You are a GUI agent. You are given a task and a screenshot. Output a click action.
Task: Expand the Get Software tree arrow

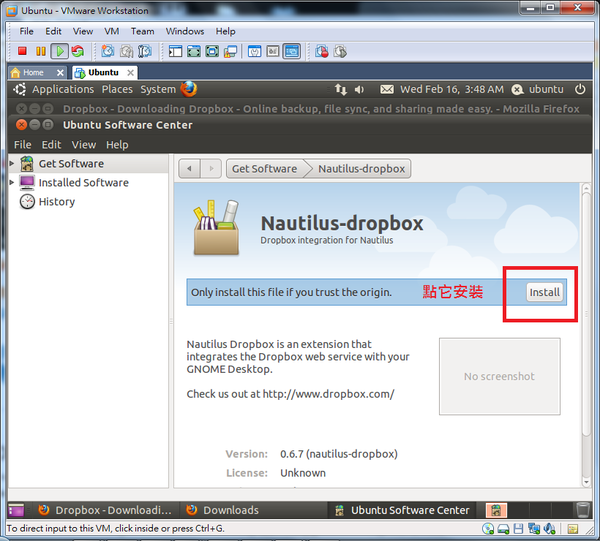click(12, 163)
